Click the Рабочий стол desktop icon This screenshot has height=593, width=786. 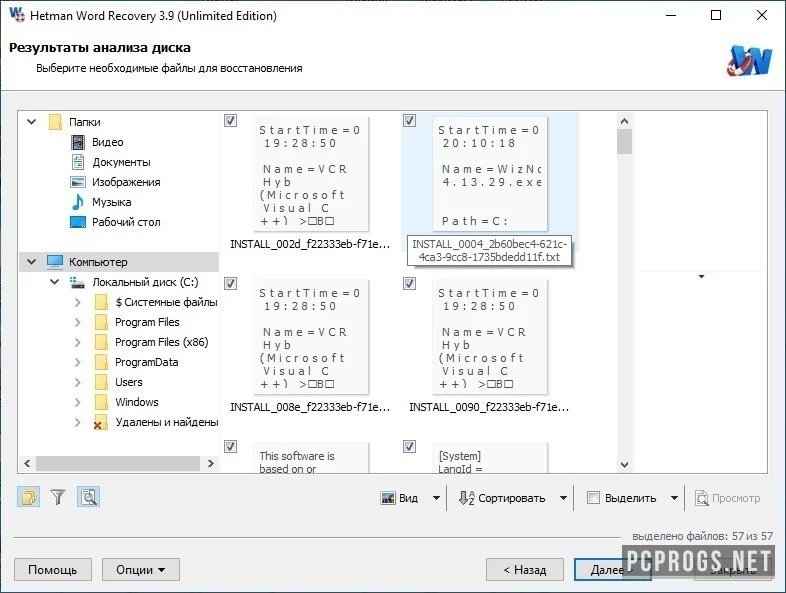pyautogui.click(x=78, y=222)
